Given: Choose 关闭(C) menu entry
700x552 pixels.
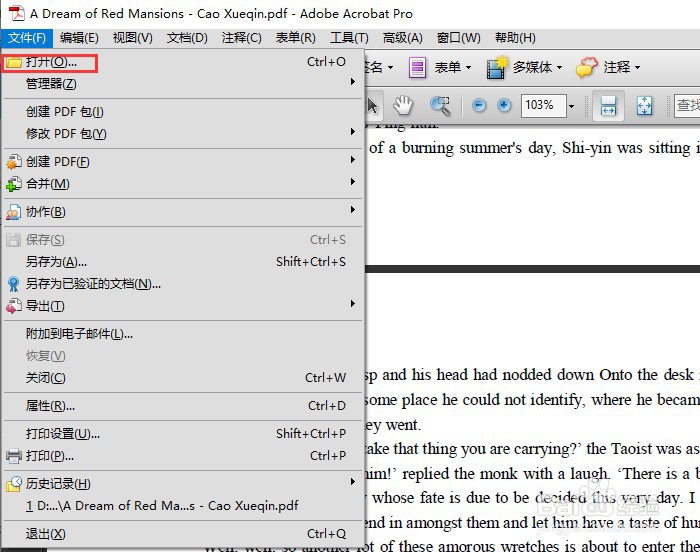Looking at the screenshot, I should point(182,378).
